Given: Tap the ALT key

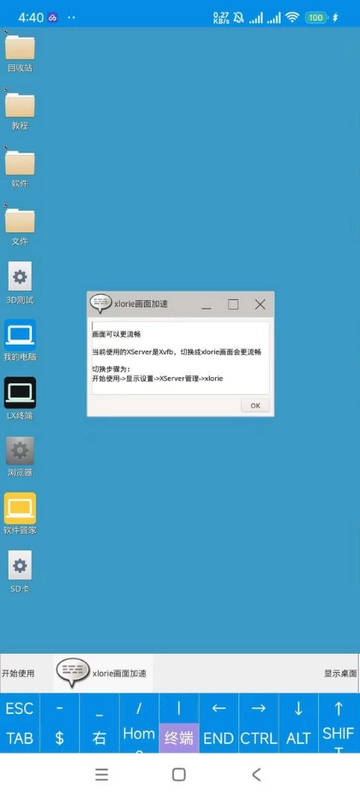Looking at the screenshot, I should (298, 738).
